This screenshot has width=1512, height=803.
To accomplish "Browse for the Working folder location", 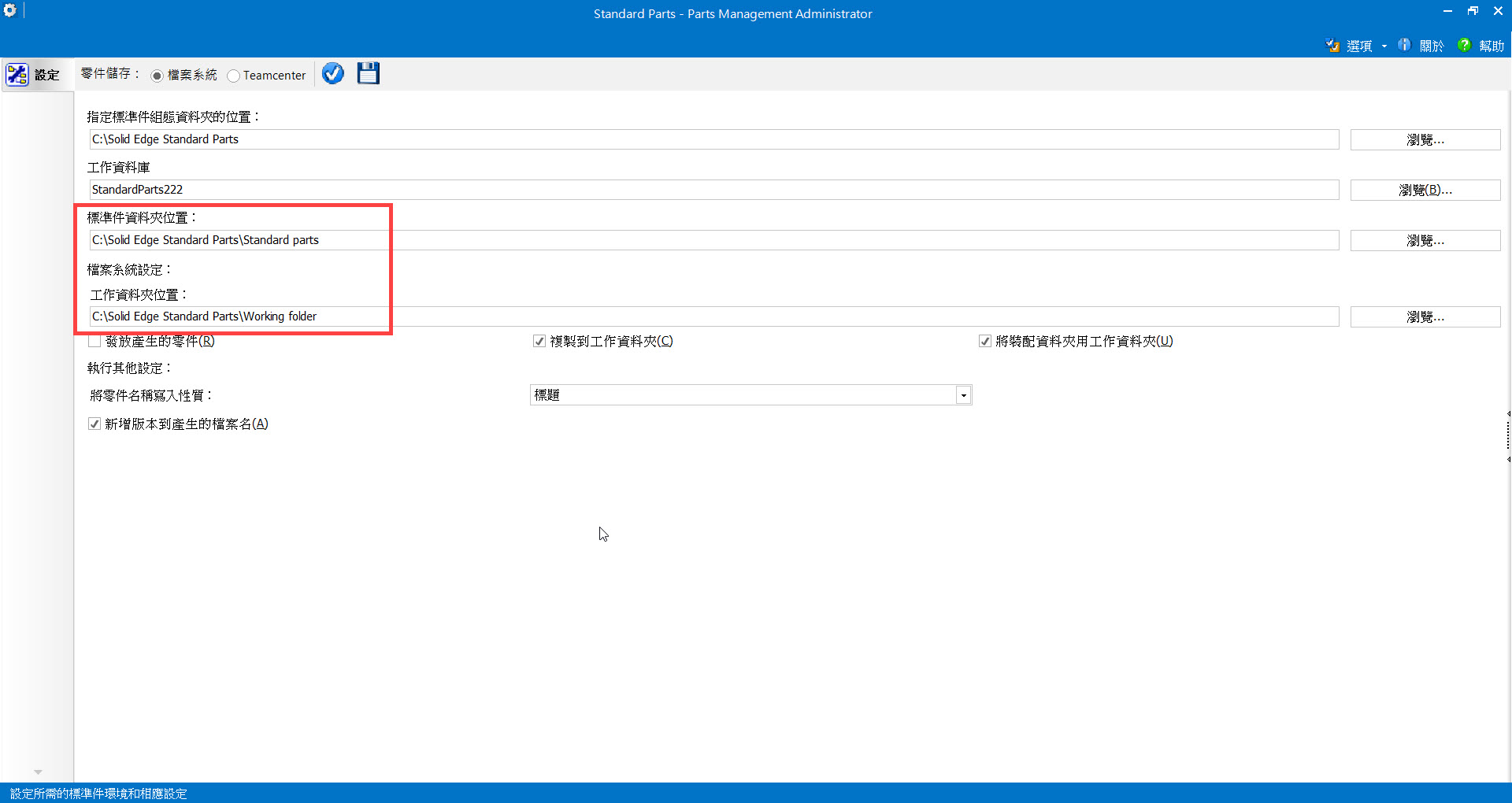I will (x=1425, y=316).
